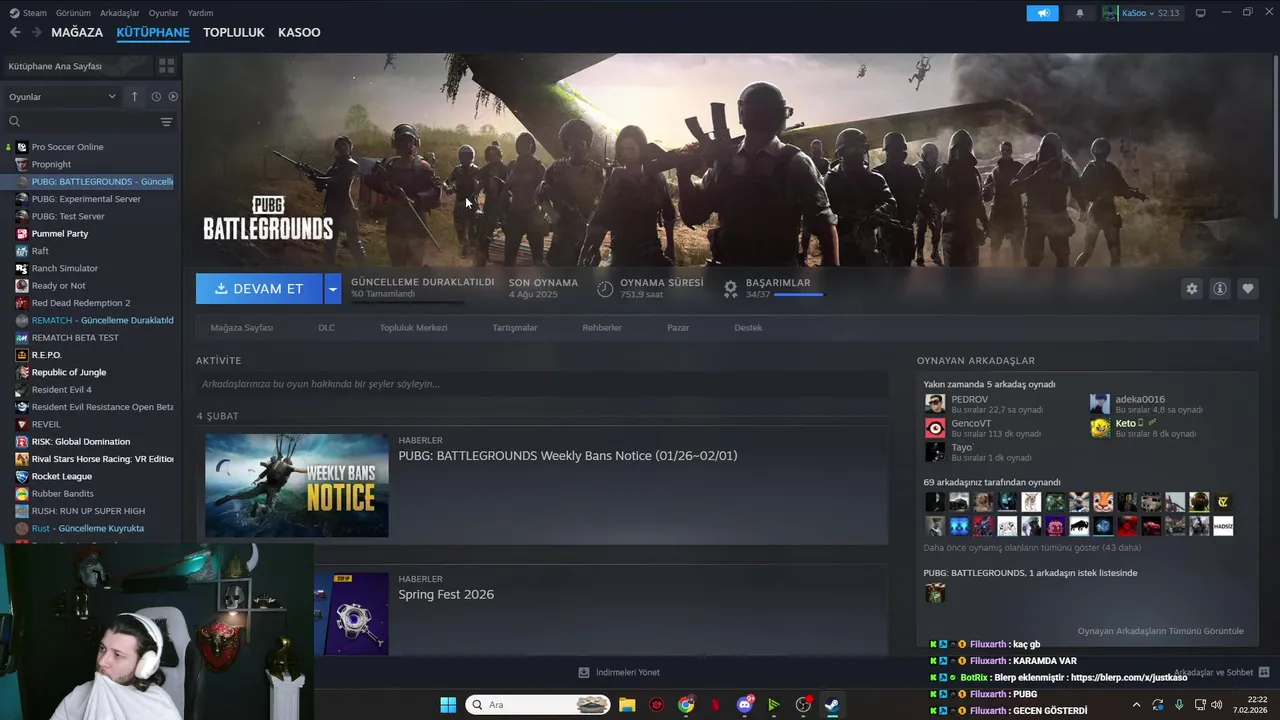Open the Pazar tab
The height and width of the screenshot is (720, 1280).
point(678,328)
